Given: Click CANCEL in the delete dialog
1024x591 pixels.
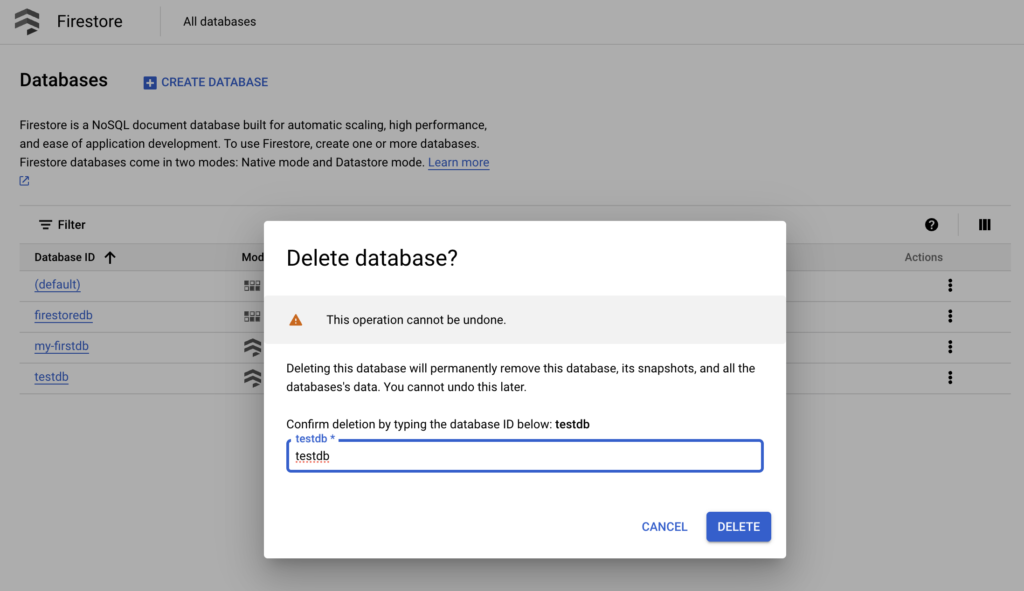Looking at the screenshot, I should tap(664, 527).
